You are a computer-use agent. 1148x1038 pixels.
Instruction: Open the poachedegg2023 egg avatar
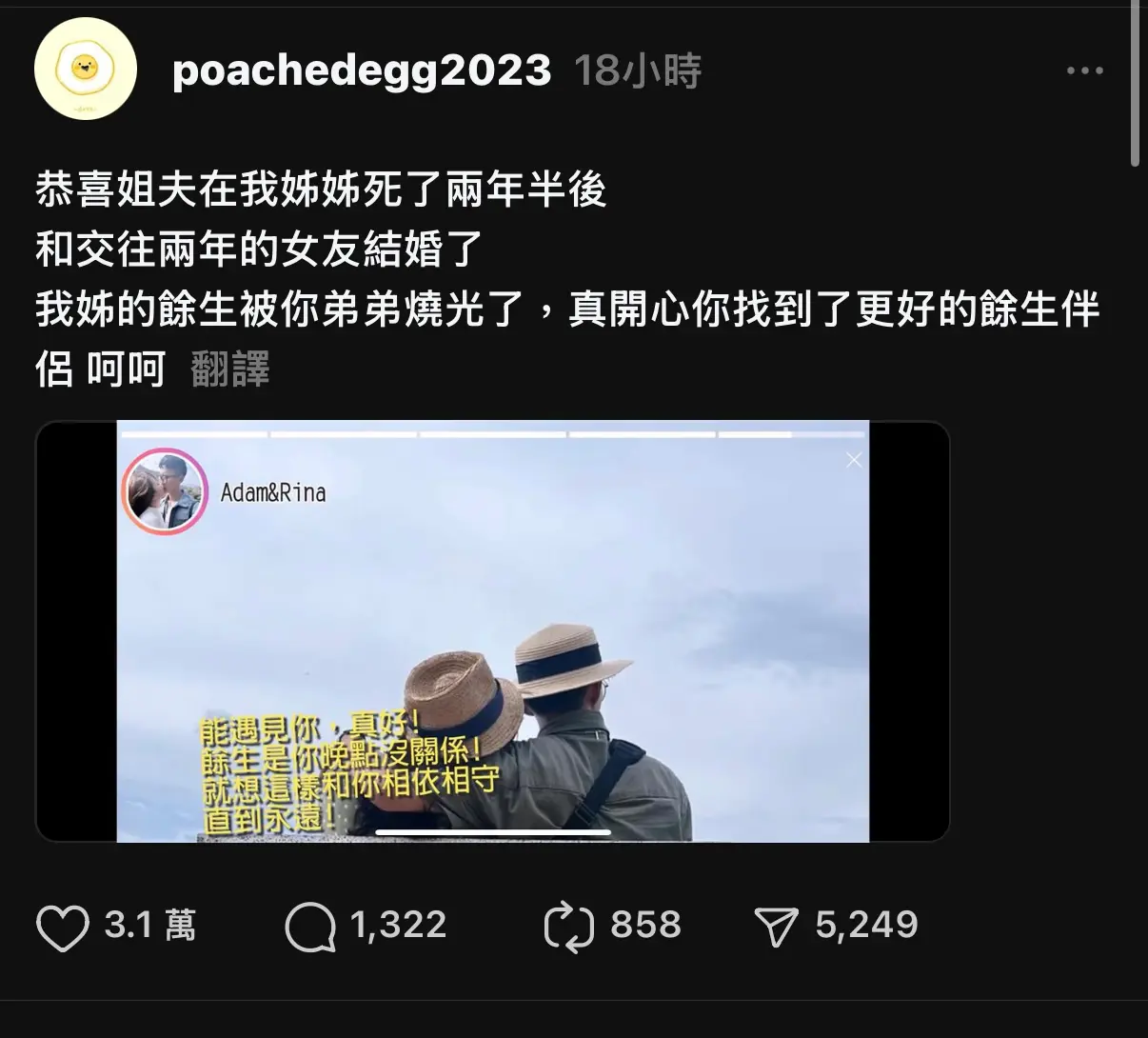tap(86, 69)
